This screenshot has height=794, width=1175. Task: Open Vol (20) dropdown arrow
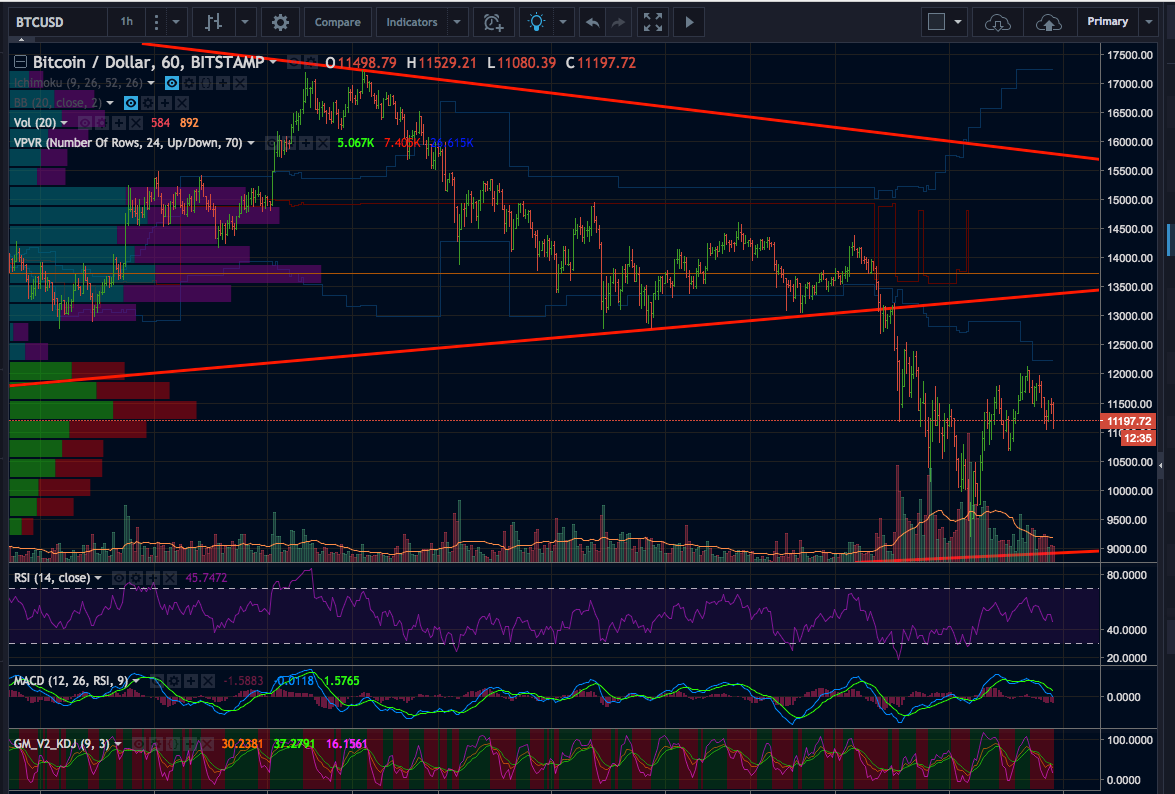pos(64,123)
